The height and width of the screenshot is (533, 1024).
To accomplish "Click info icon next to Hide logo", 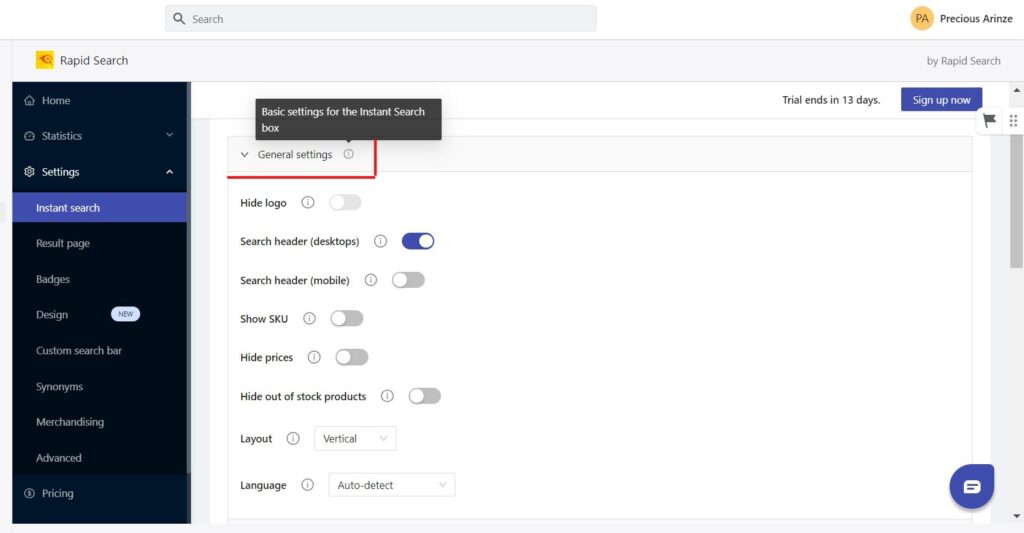I will [x=308, y=202].
